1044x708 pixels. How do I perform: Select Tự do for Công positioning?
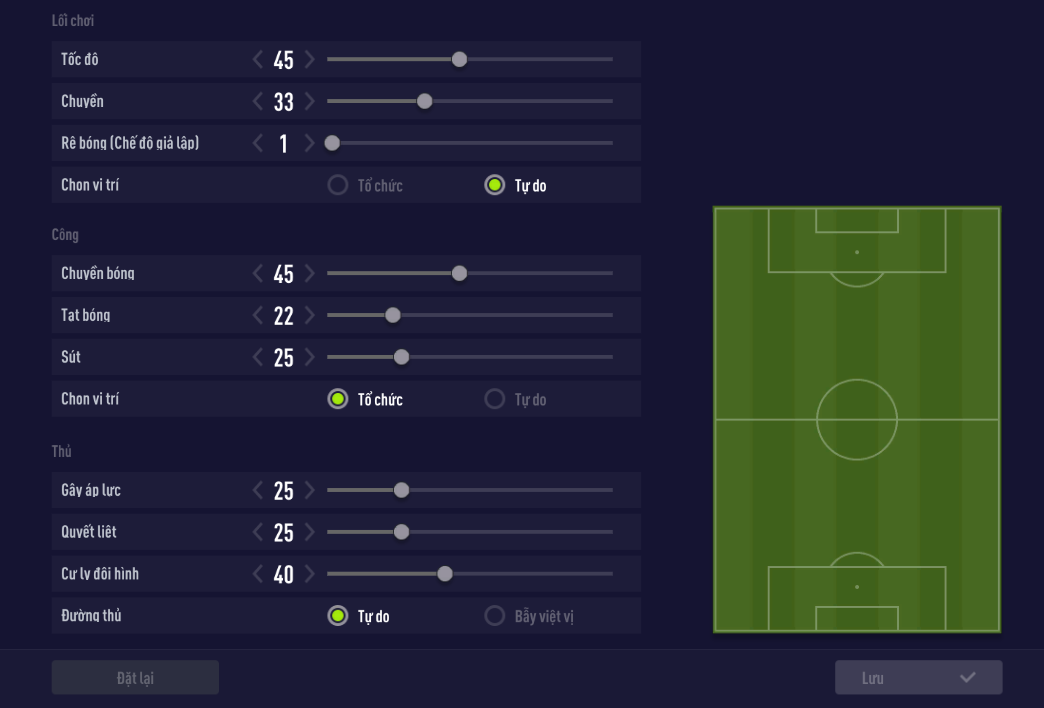(494, 400)
